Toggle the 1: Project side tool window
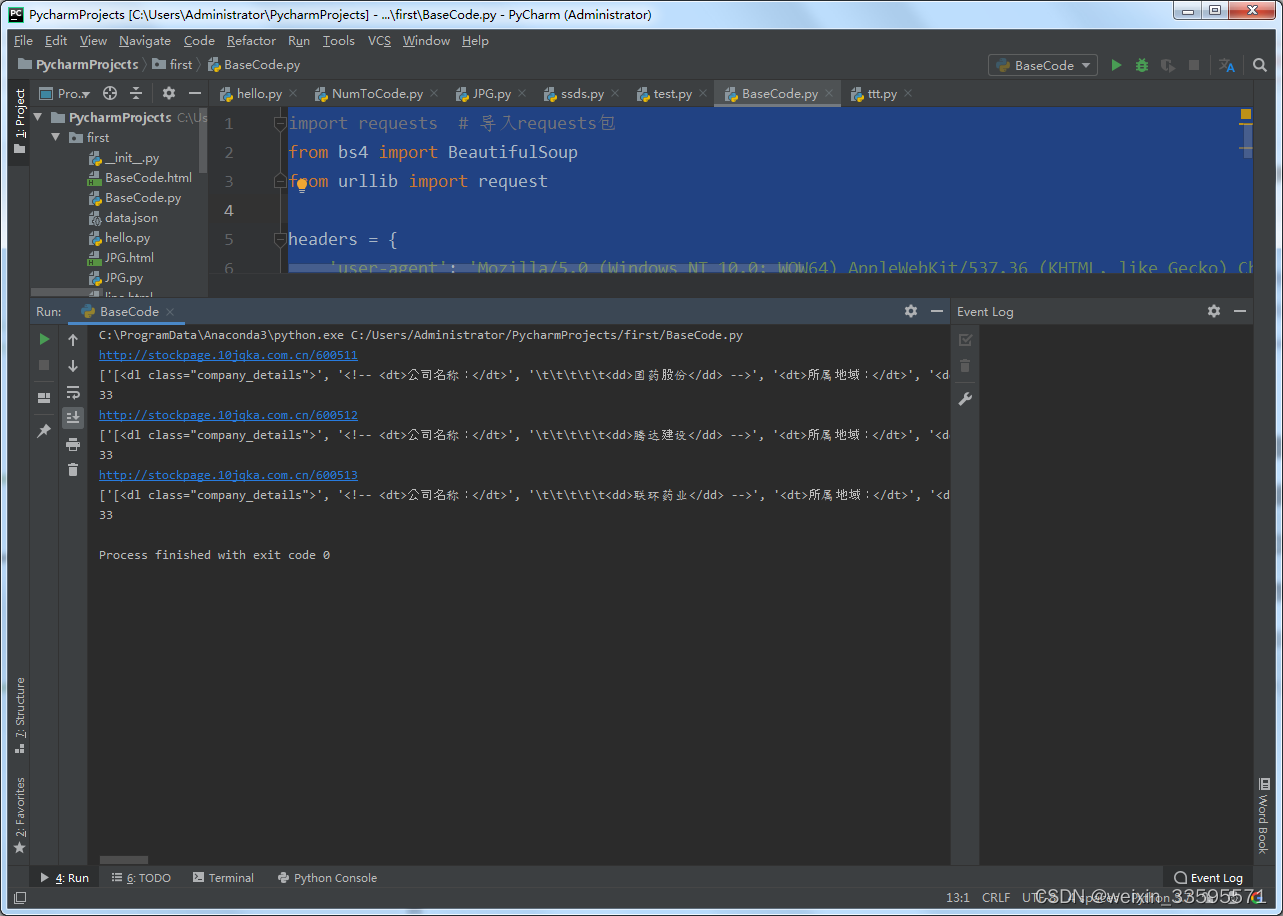 pos(19,121)
